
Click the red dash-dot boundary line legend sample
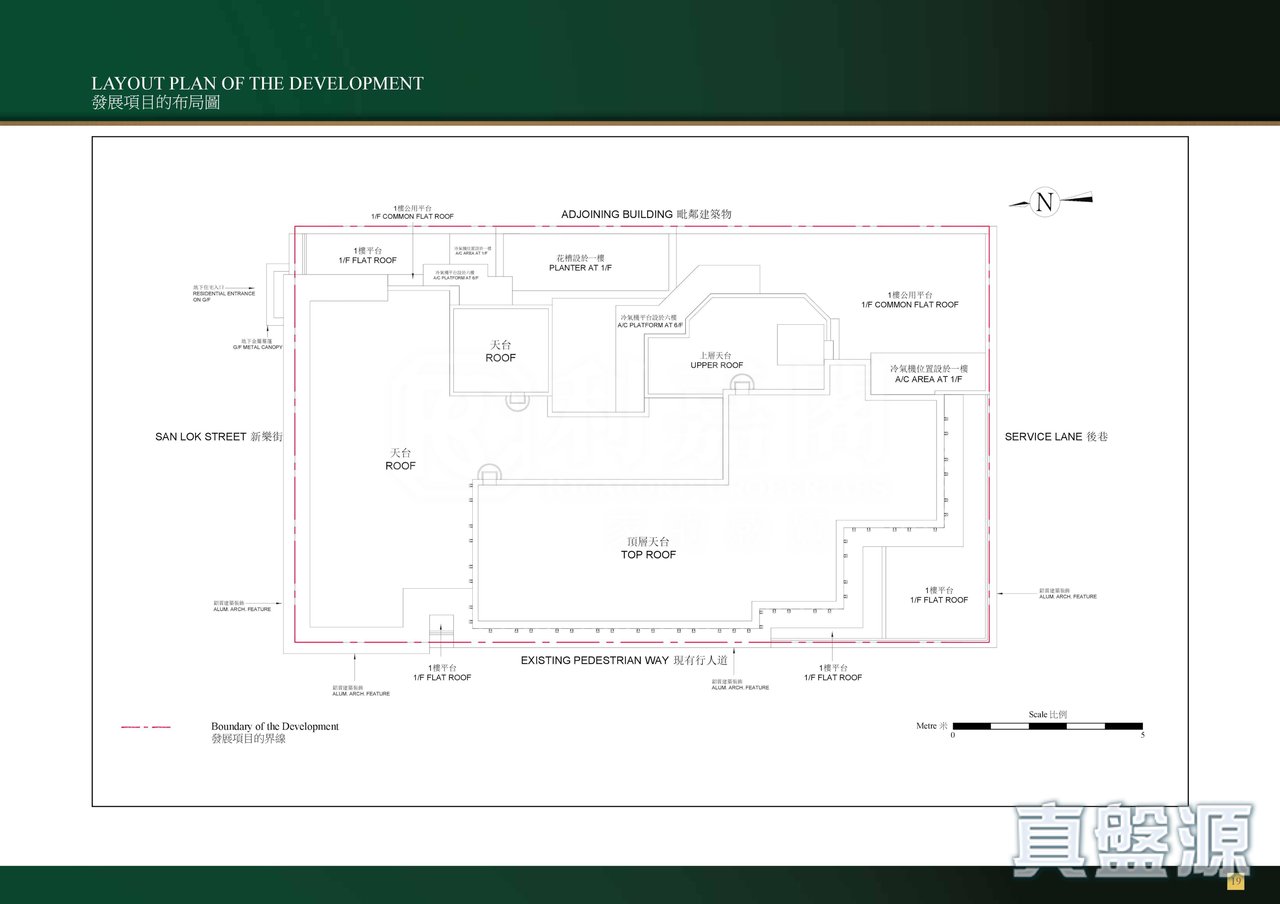click(x=145, y=727)
